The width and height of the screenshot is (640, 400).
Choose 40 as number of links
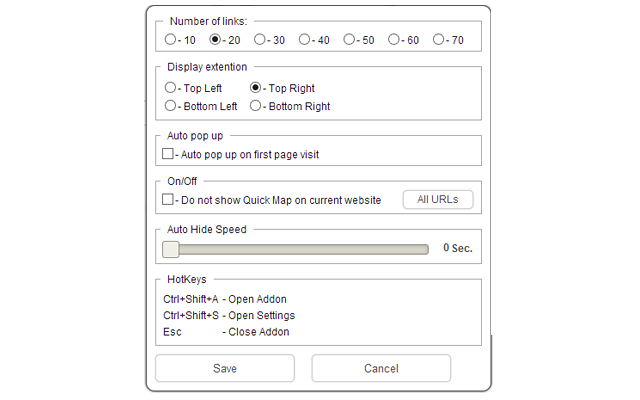click(x=304, y=39)
